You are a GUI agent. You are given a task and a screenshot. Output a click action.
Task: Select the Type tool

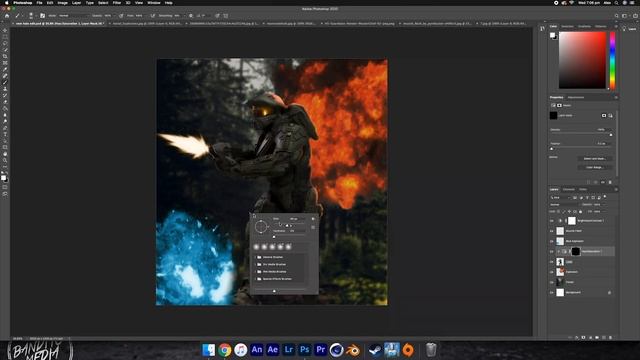(x=5, y=134)
